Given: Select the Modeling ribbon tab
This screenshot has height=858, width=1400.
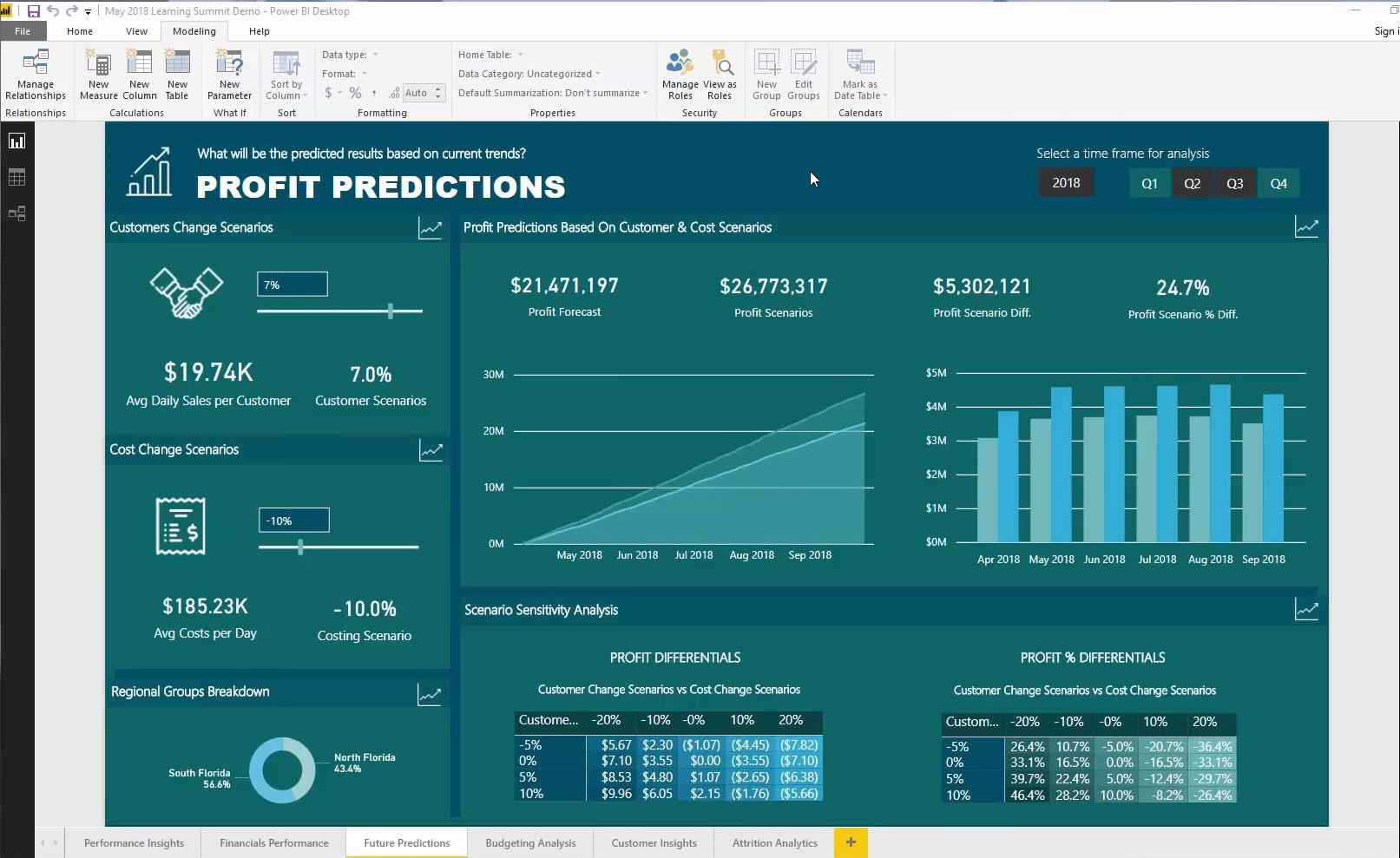Looking at the screenshot, I should [x=194, y=31].
